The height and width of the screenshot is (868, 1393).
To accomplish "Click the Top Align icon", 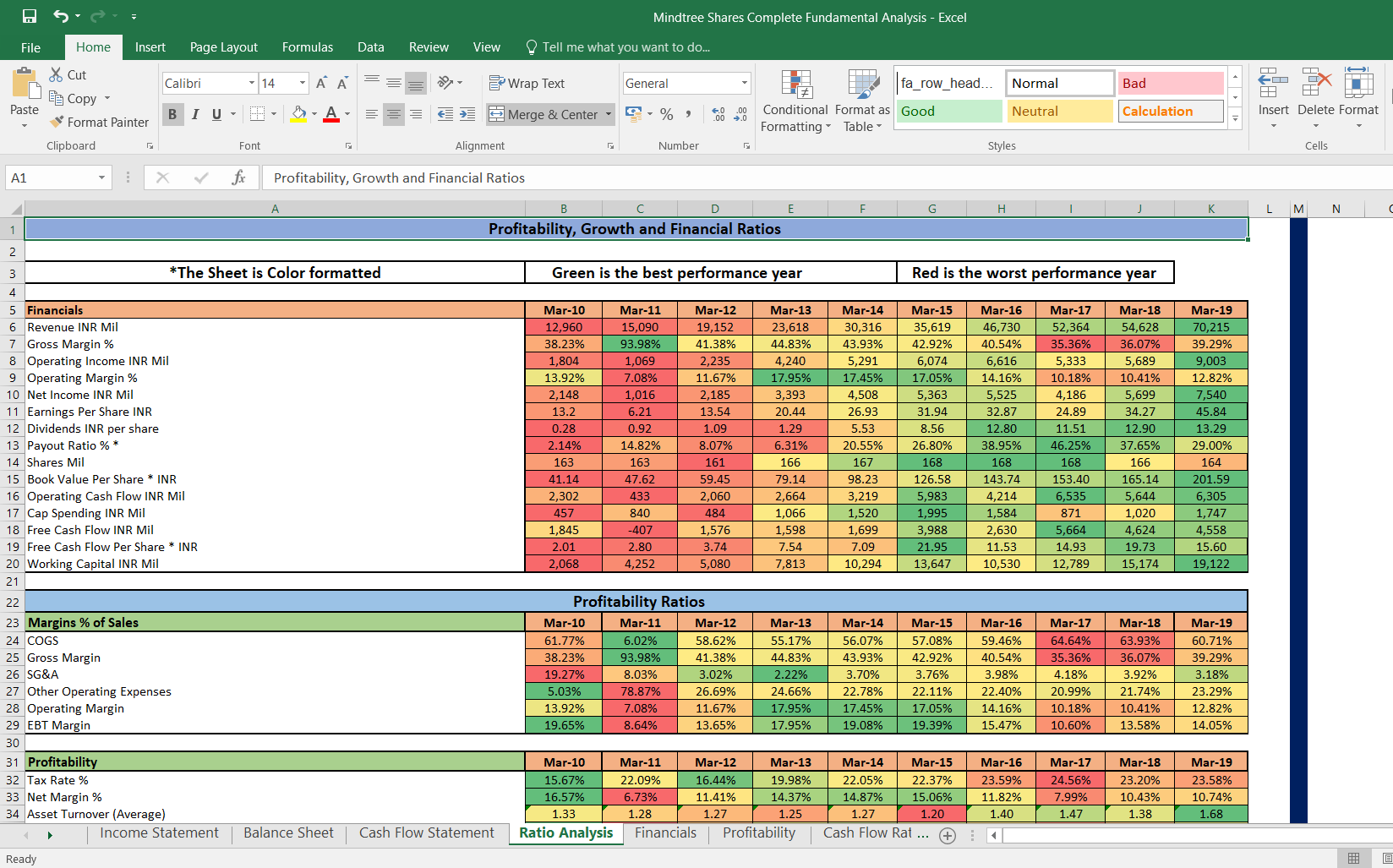I will pos(372,82).
